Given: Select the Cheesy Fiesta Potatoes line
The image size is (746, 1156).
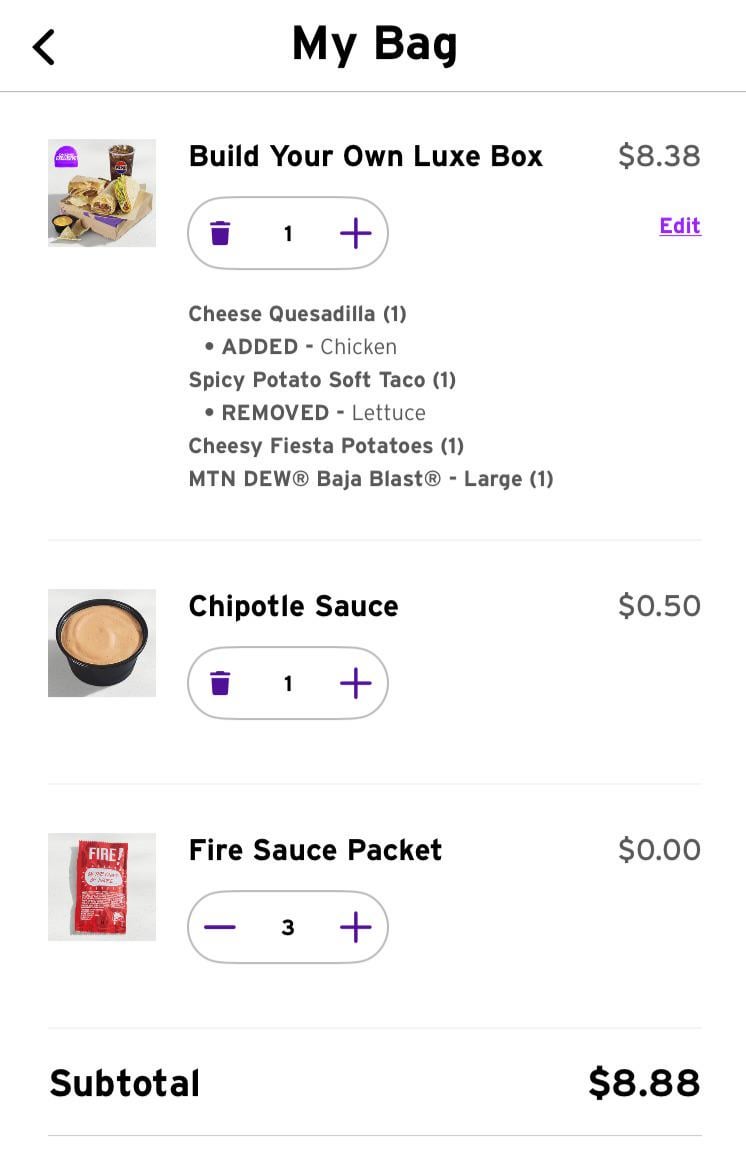Looking at the screenshot, I should 326,446.
